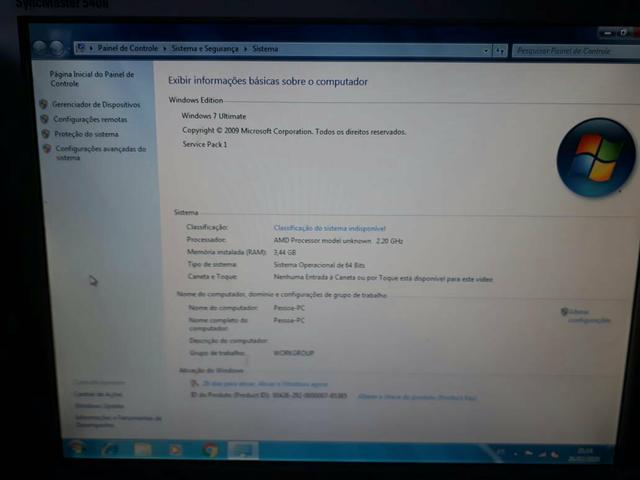Expand arrow before Painel de Controle breadcrumb
The image size is (640, 480).
point(91,48)
